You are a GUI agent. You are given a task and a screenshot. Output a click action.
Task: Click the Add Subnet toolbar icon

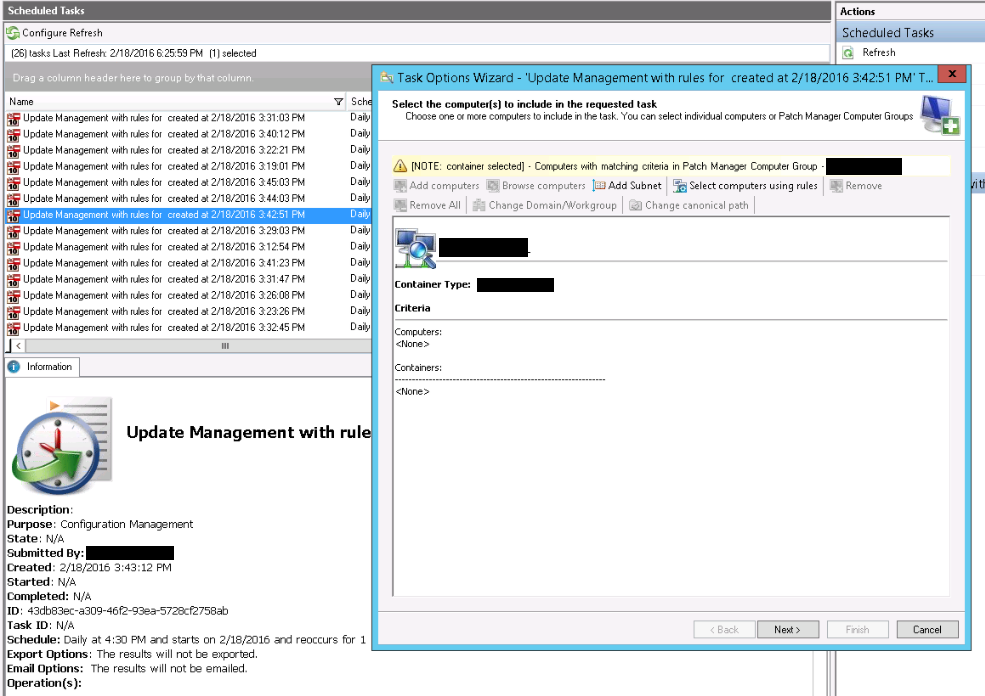[x=599, y=186]
